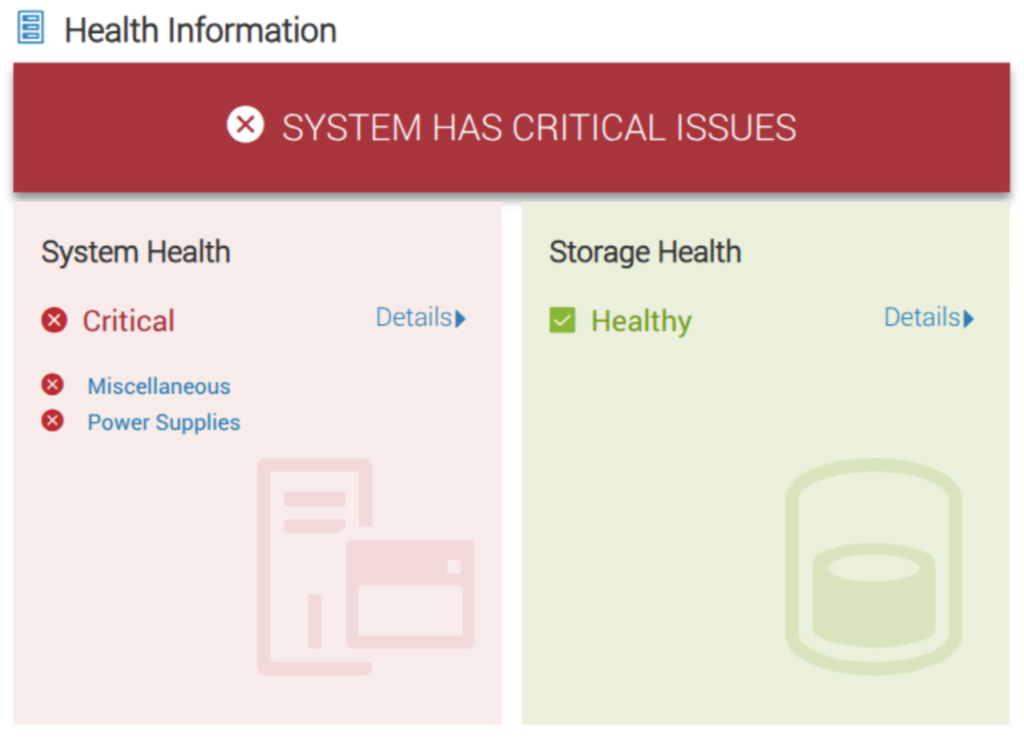Click the Health Information title

coord(200,30)
